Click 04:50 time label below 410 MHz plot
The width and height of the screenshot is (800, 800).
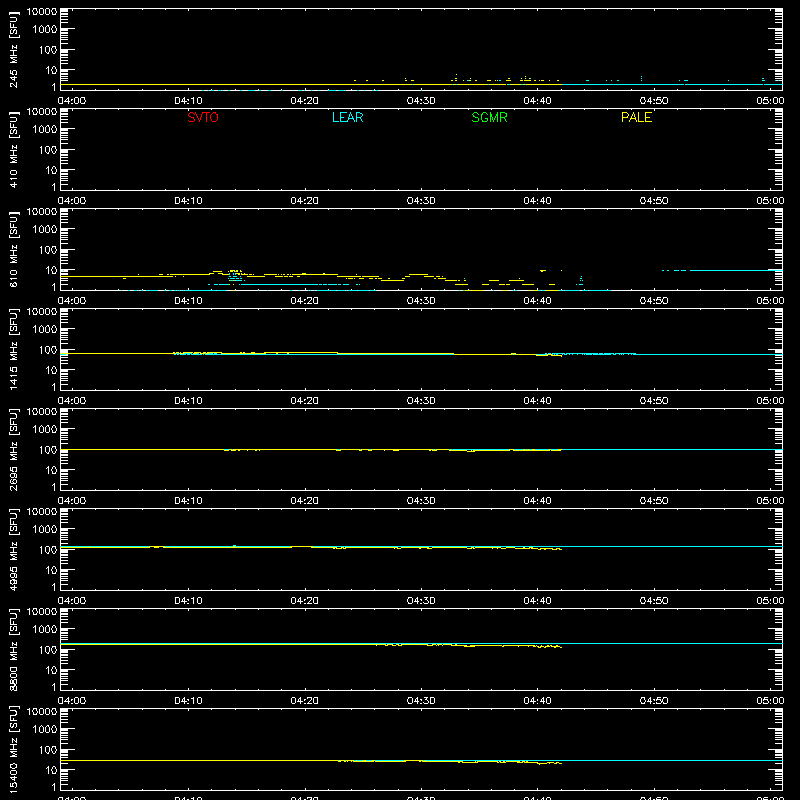point(654,201)
